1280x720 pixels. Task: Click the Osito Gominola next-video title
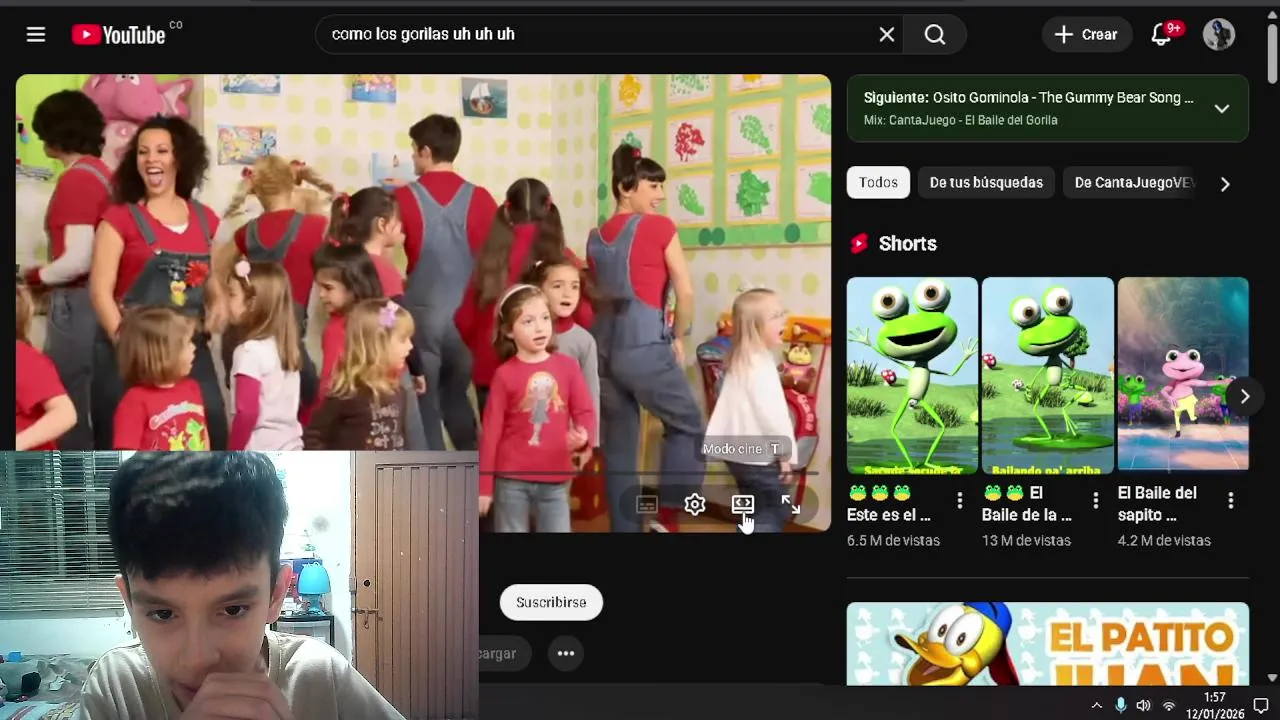(x=1063, y=98)
